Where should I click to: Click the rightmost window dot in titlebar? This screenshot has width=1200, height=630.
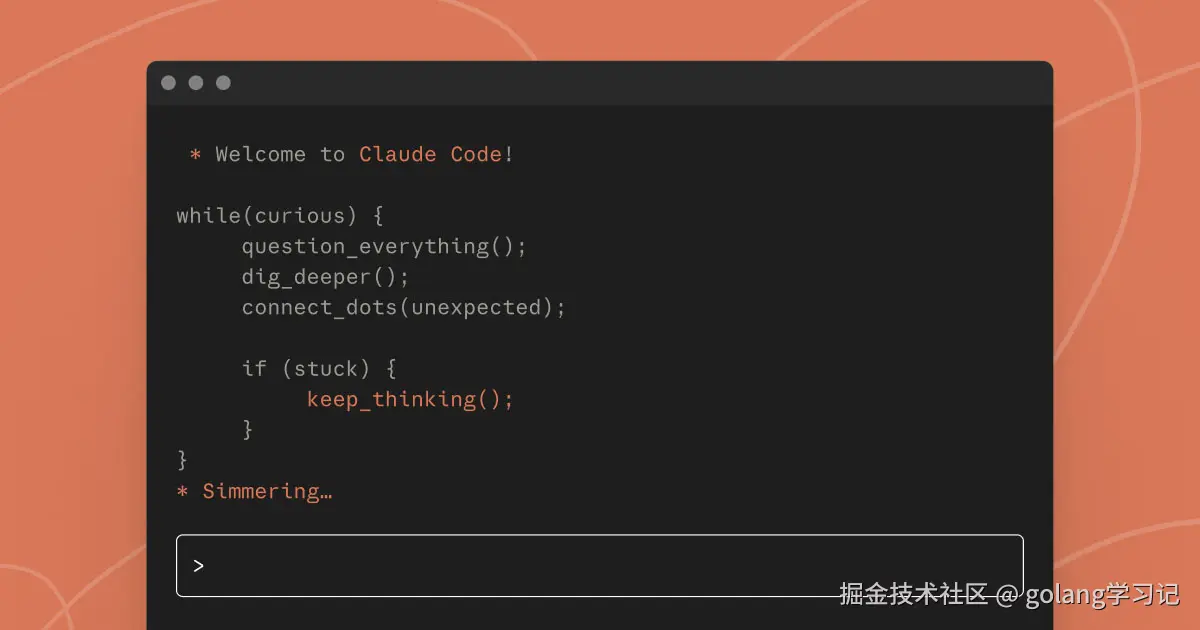pos(223,83)
